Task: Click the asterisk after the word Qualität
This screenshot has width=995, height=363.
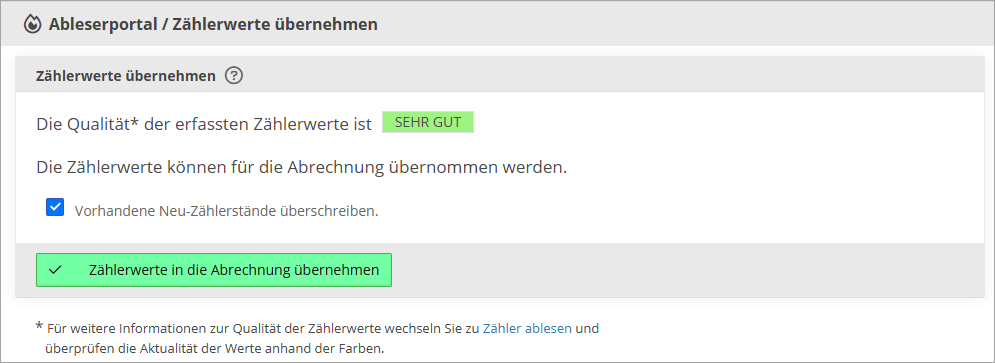Action: 135,121
